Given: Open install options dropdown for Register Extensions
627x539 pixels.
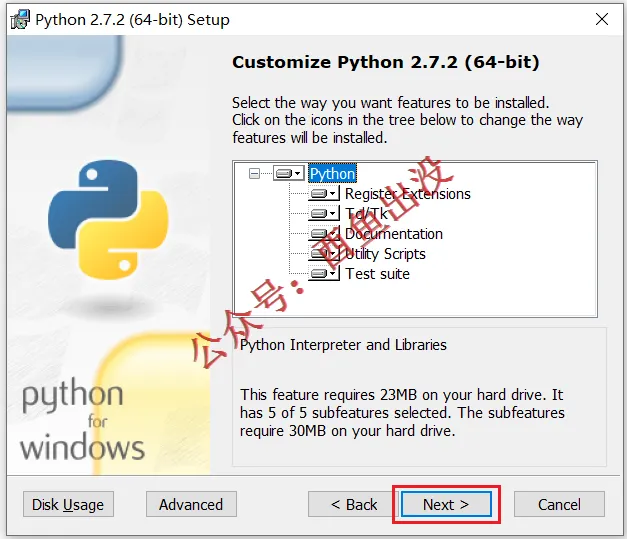Looking at the screenshot, I should [x=324, y=194].
